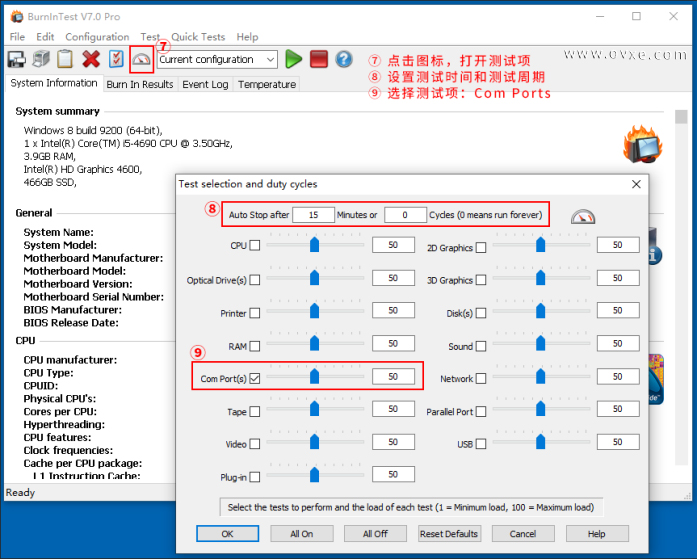
Task: Click the clipboard copy icon in toolbar
Action: tap(65, 59)
